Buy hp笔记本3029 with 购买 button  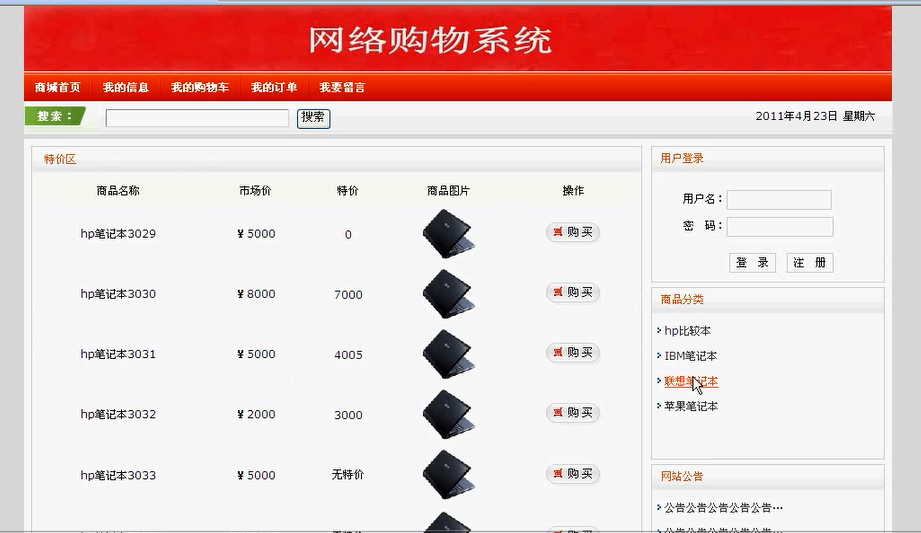573,232
